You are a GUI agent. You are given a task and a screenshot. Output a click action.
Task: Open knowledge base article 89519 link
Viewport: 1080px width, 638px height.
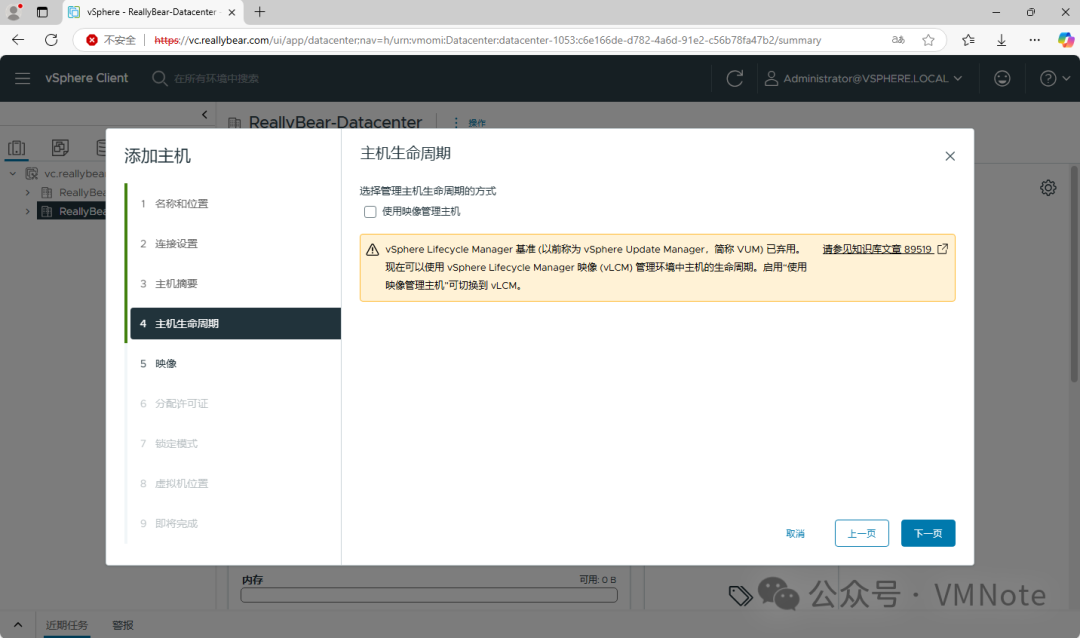point(884,249)
